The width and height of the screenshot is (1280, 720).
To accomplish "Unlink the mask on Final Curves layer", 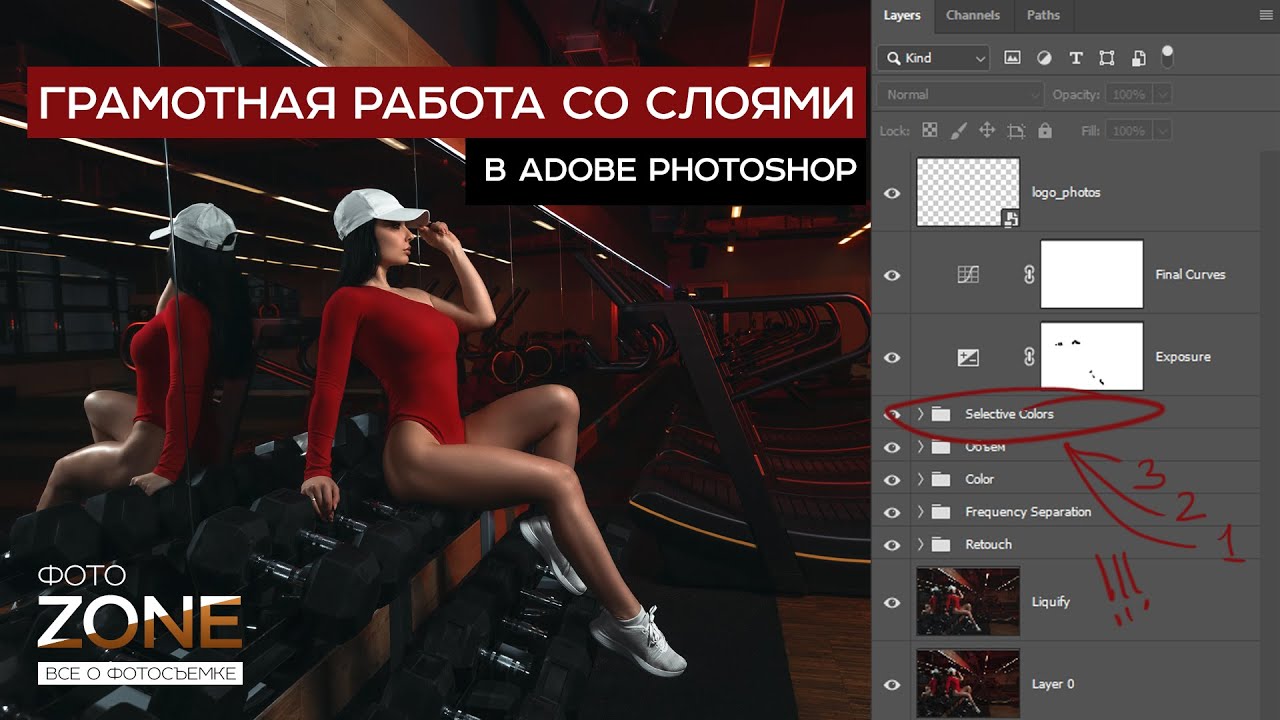I will 1029,274.
